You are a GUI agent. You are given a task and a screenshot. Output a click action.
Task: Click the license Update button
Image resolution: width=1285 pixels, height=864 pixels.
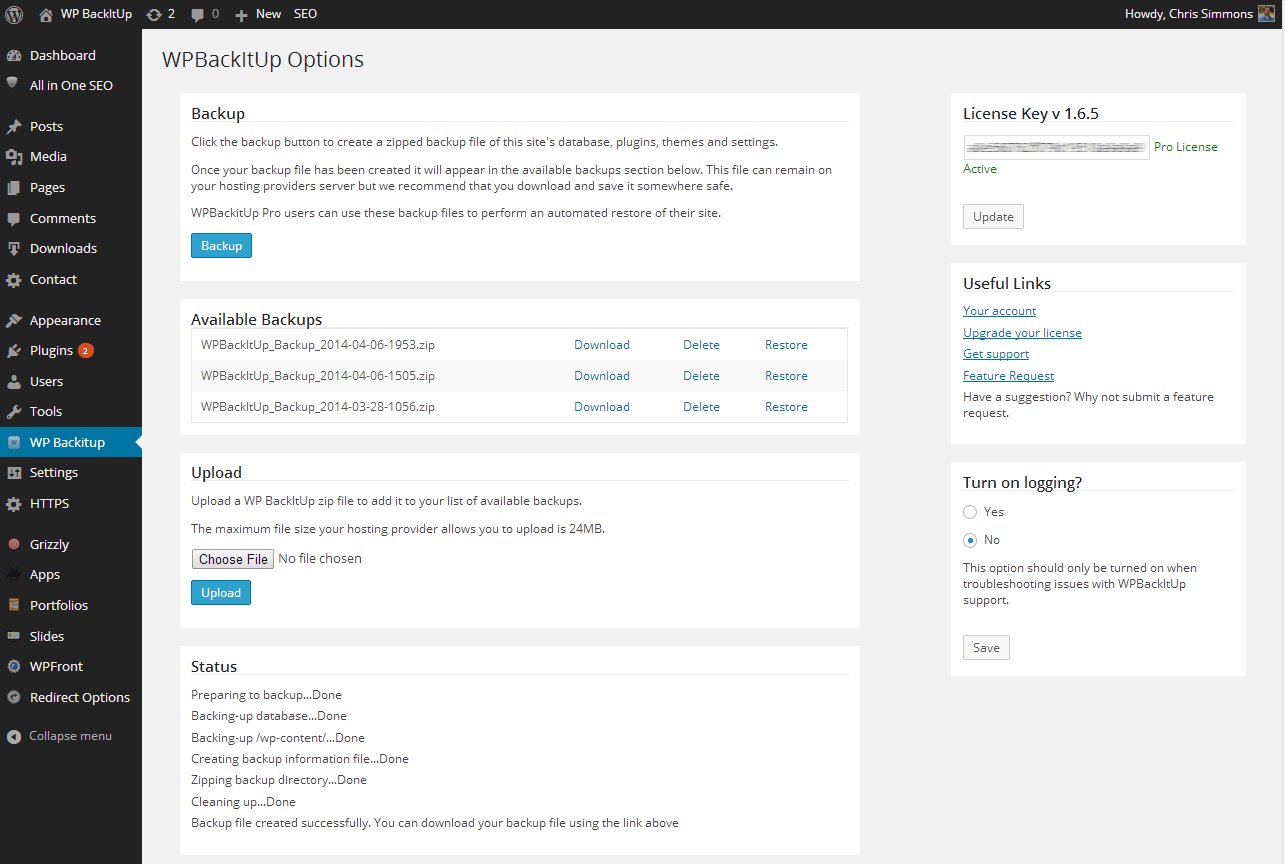coord(993,217)
